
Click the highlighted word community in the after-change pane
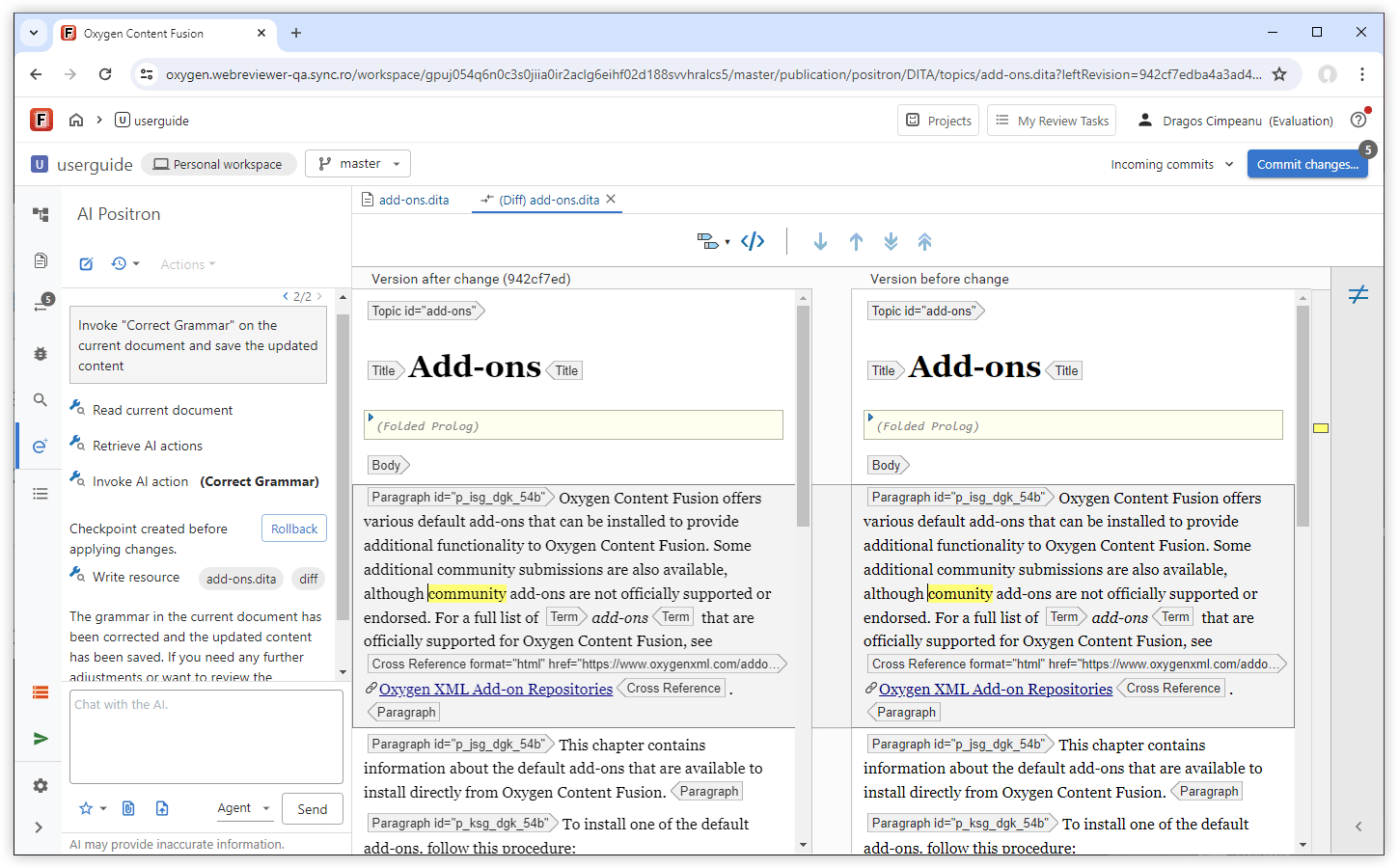[x=467, y=593]
